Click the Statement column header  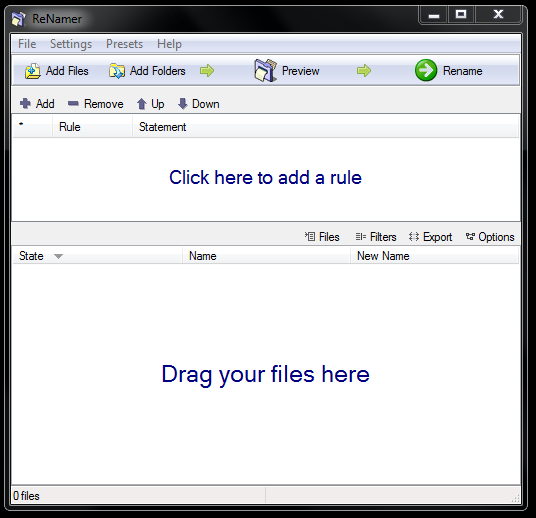pyautogui.click(x=325, y=127)
